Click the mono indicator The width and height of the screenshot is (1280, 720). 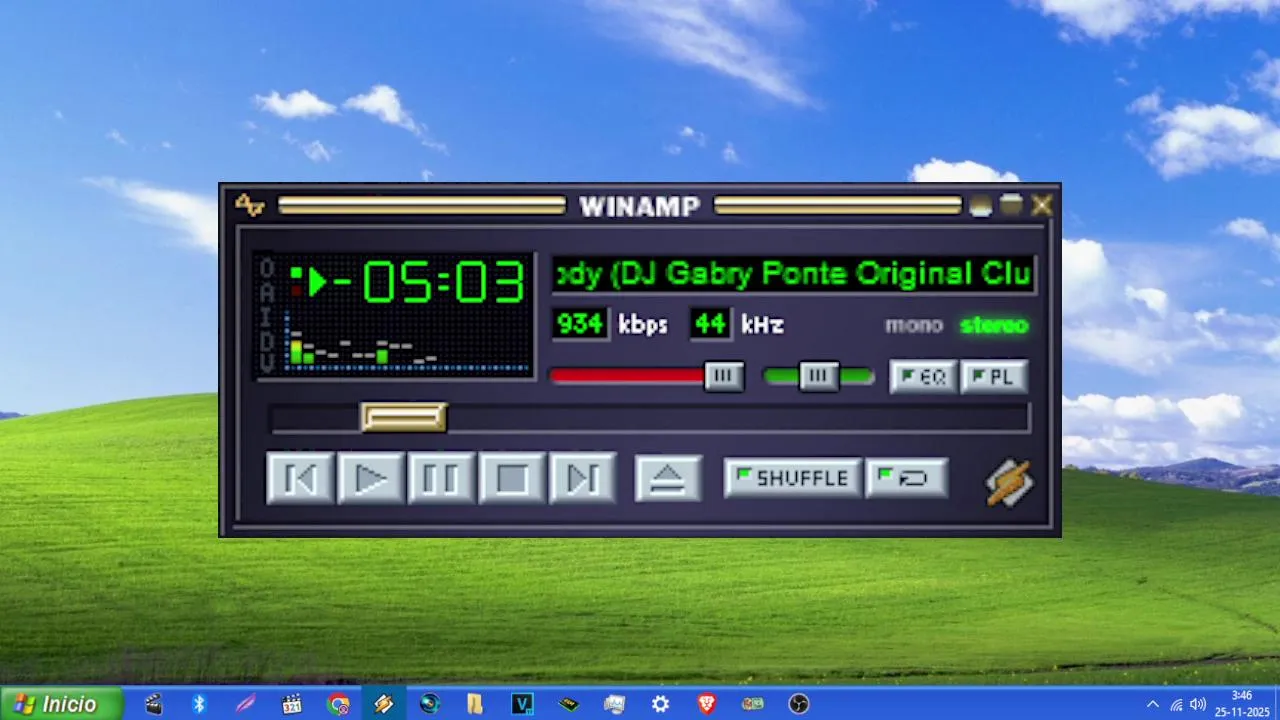coord(914,325)
